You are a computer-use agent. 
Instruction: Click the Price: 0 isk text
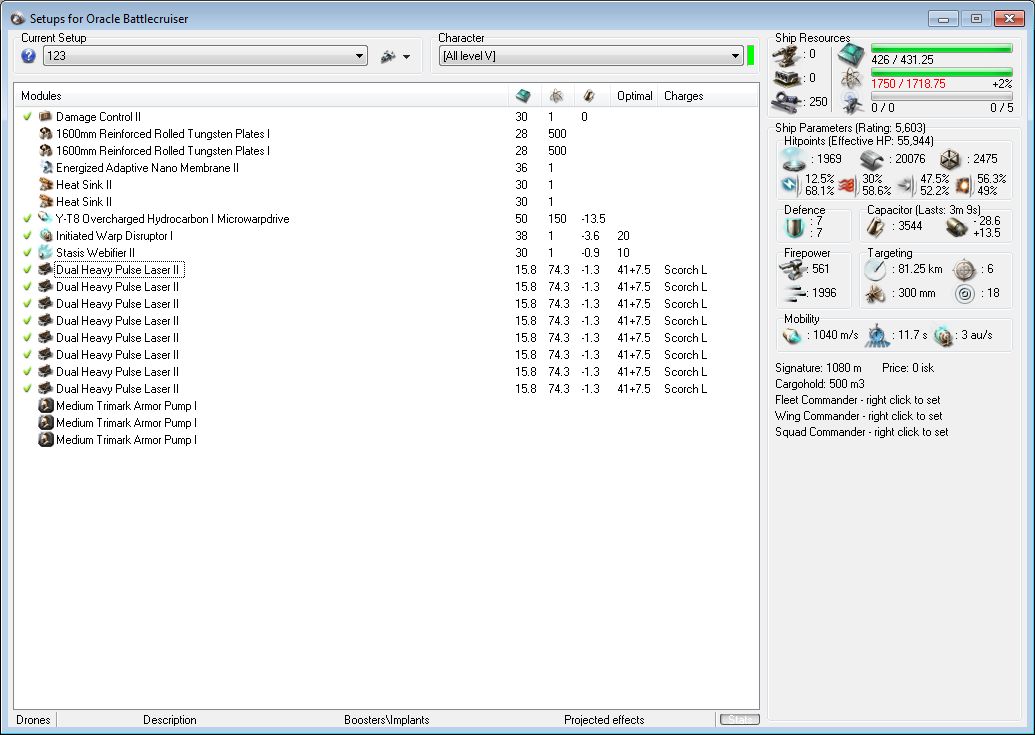pos(908,368)
